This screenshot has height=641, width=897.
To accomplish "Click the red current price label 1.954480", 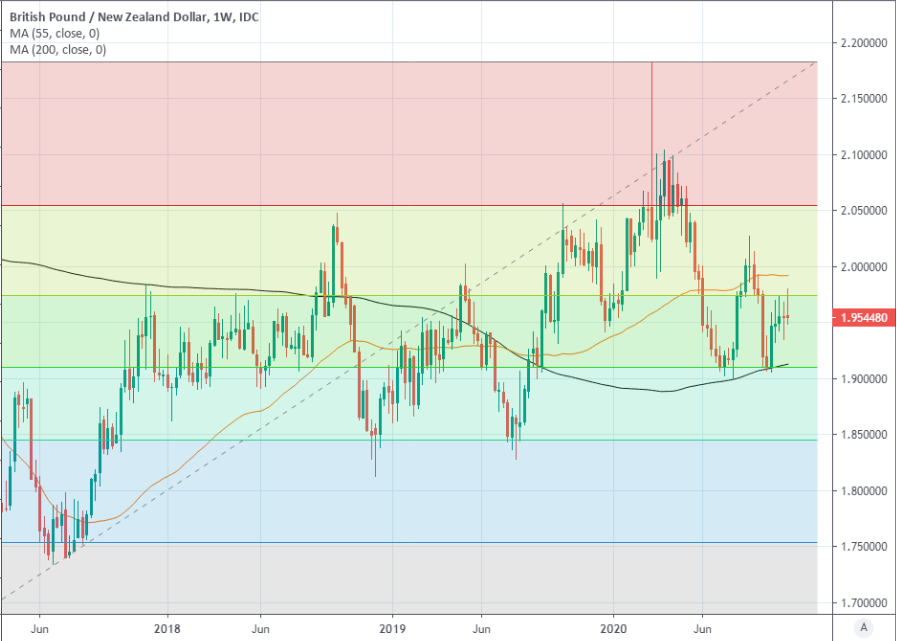I will 863,317.
